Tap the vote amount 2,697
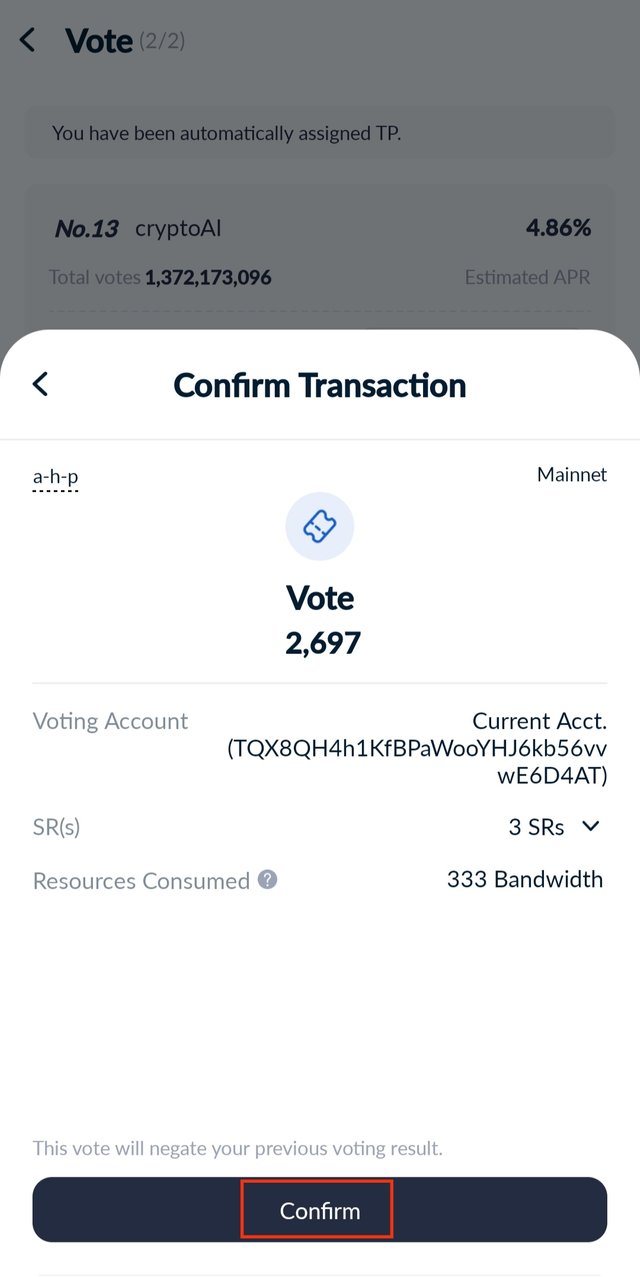 coord(323,643)
